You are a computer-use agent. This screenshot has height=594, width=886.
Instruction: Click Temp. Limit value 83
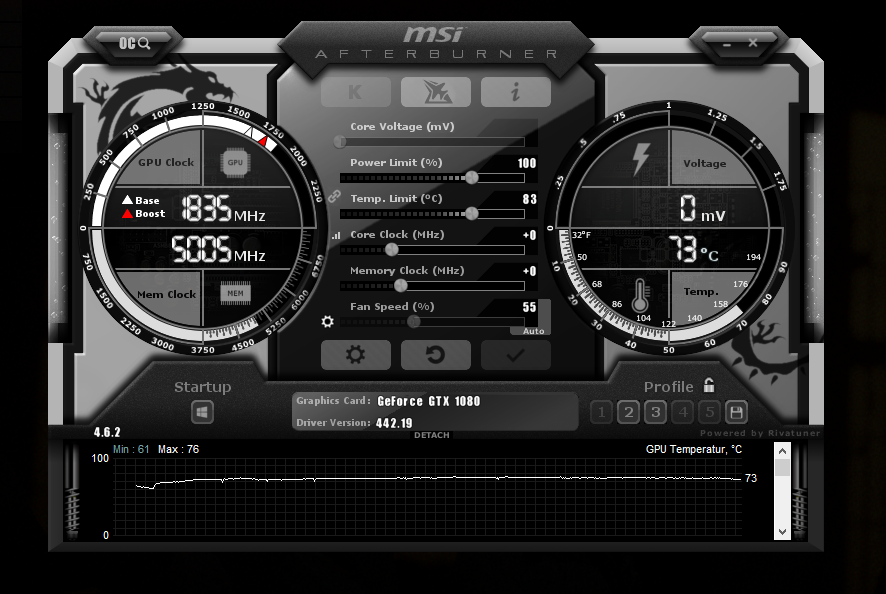(x=529, y=199)
